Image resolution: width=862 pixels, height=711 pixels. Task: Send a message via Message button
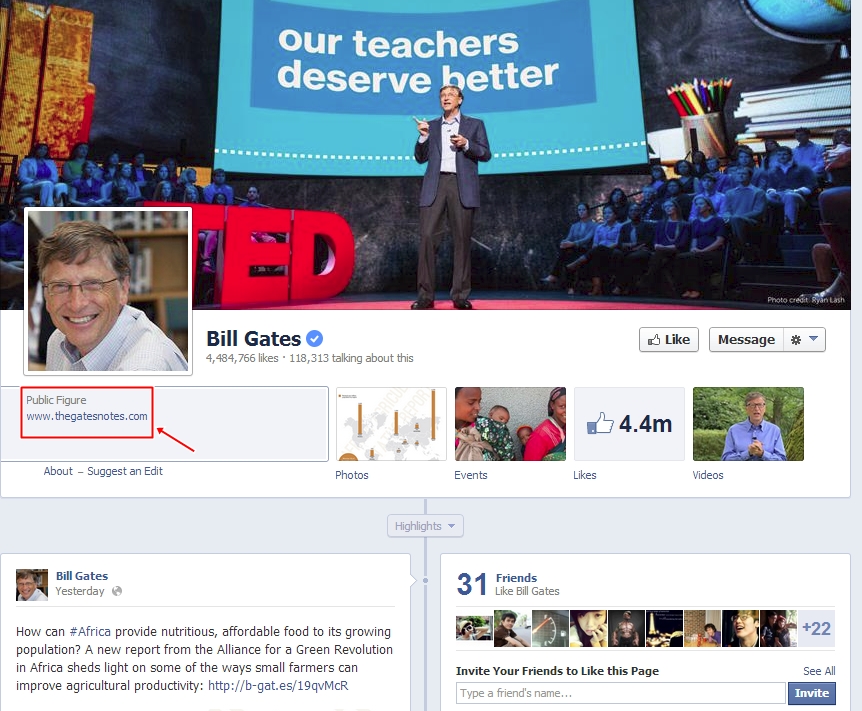click(746, 340)
